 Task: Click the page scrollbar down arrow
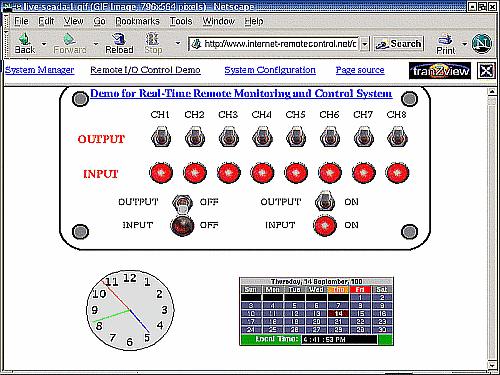(x=492, y=366)
